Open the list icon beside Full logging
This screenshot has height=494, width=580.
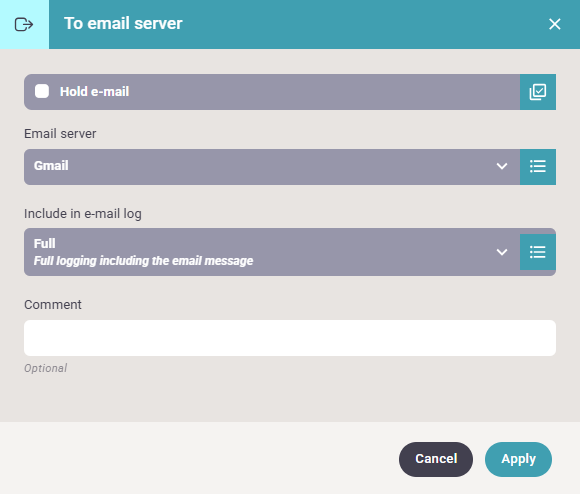(x=537, y=252)
